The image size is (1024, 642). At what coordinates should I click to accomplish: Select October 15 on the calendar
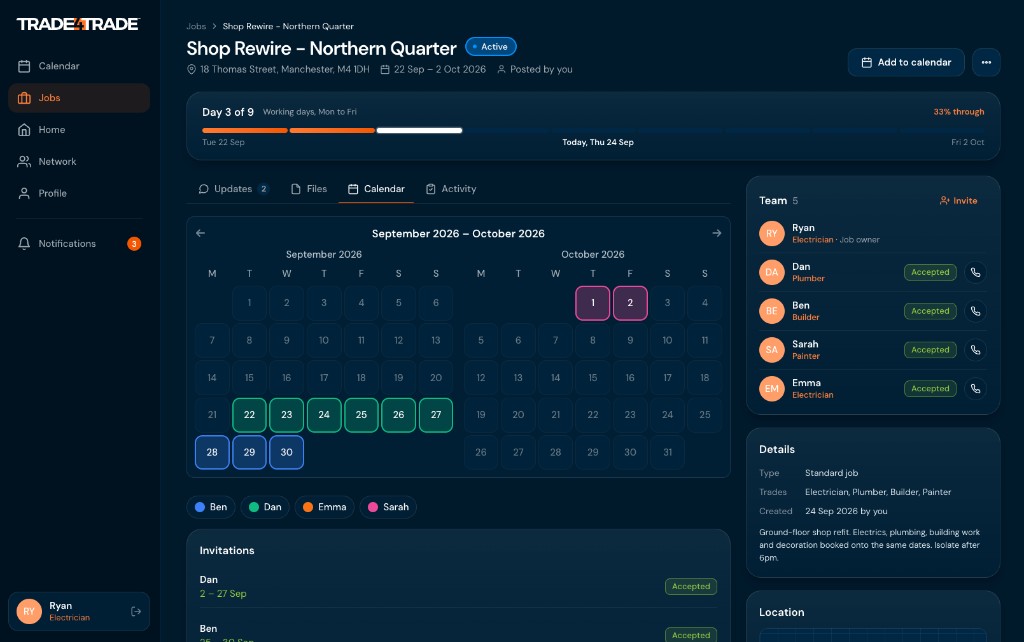(593, 377)
